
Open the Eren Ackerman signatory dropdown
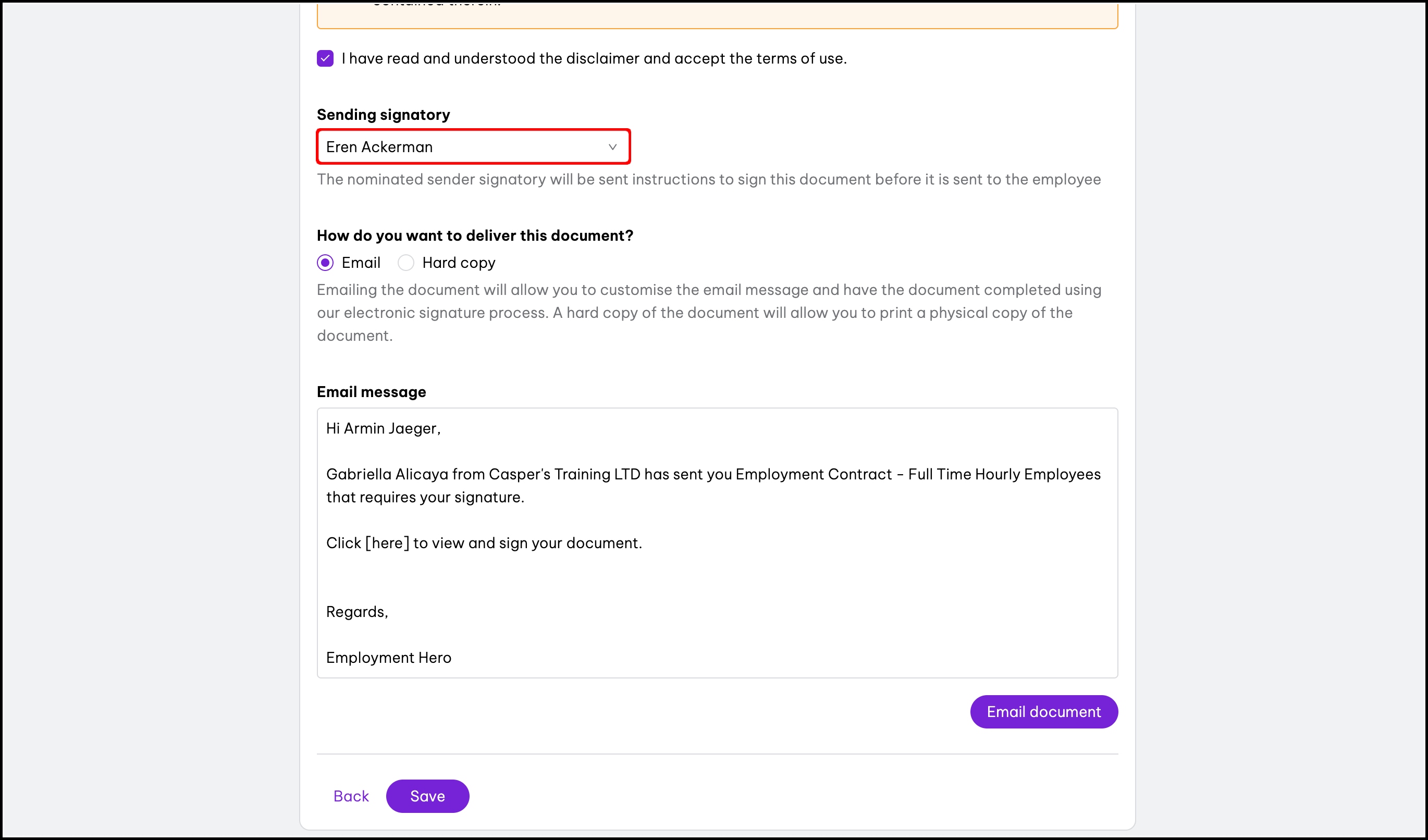(x=472, y=147)
